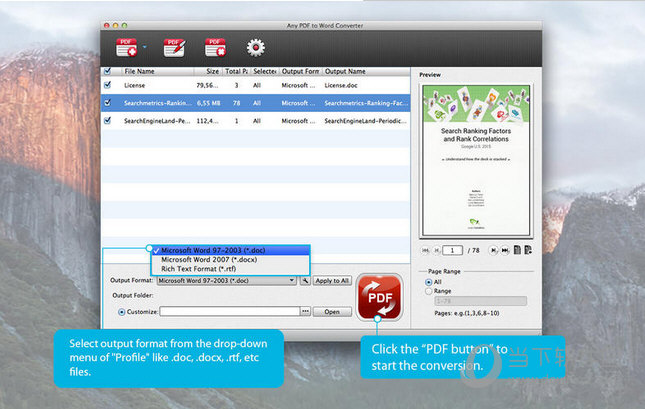Open the settings gear icon
Viewport: 645px width, 409px height.
pos(256,47)
